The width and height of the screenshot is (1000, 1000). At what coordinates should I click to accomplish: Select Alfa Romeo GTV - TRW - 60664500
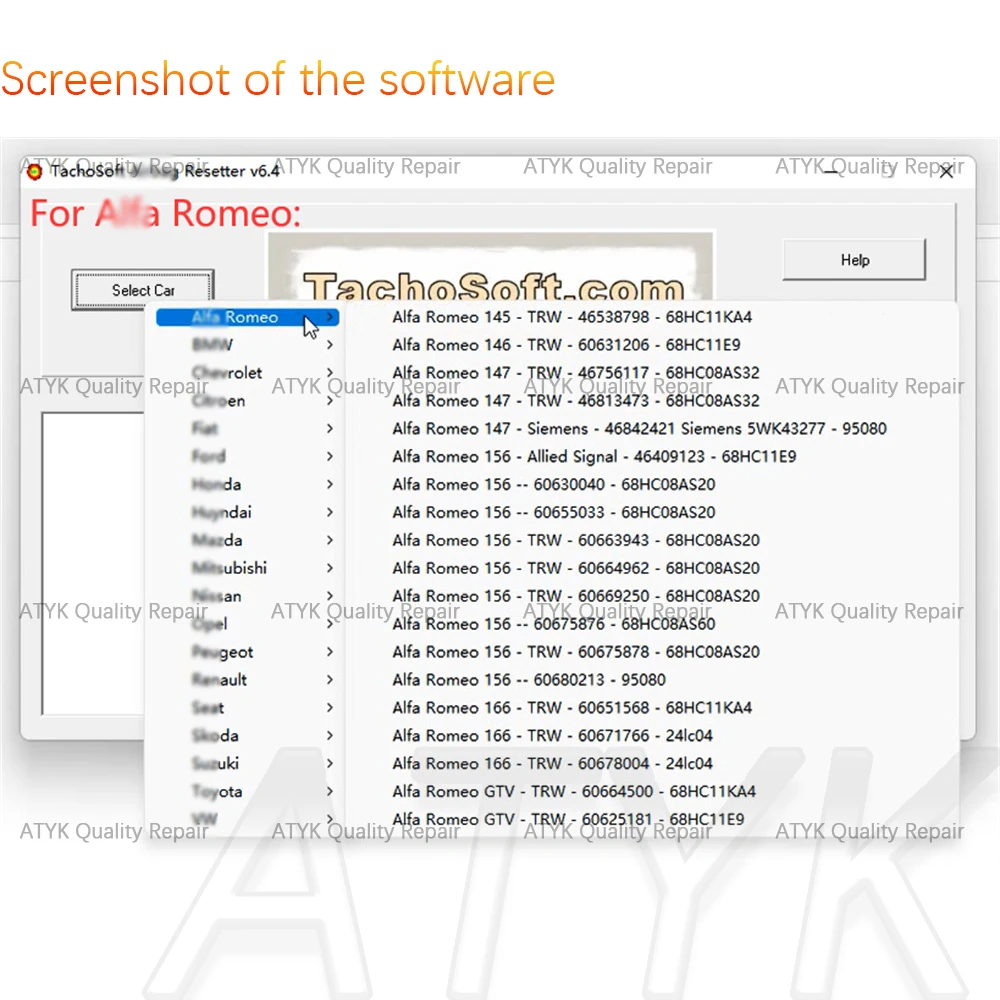pyautogui.click(x=574, y=791)
